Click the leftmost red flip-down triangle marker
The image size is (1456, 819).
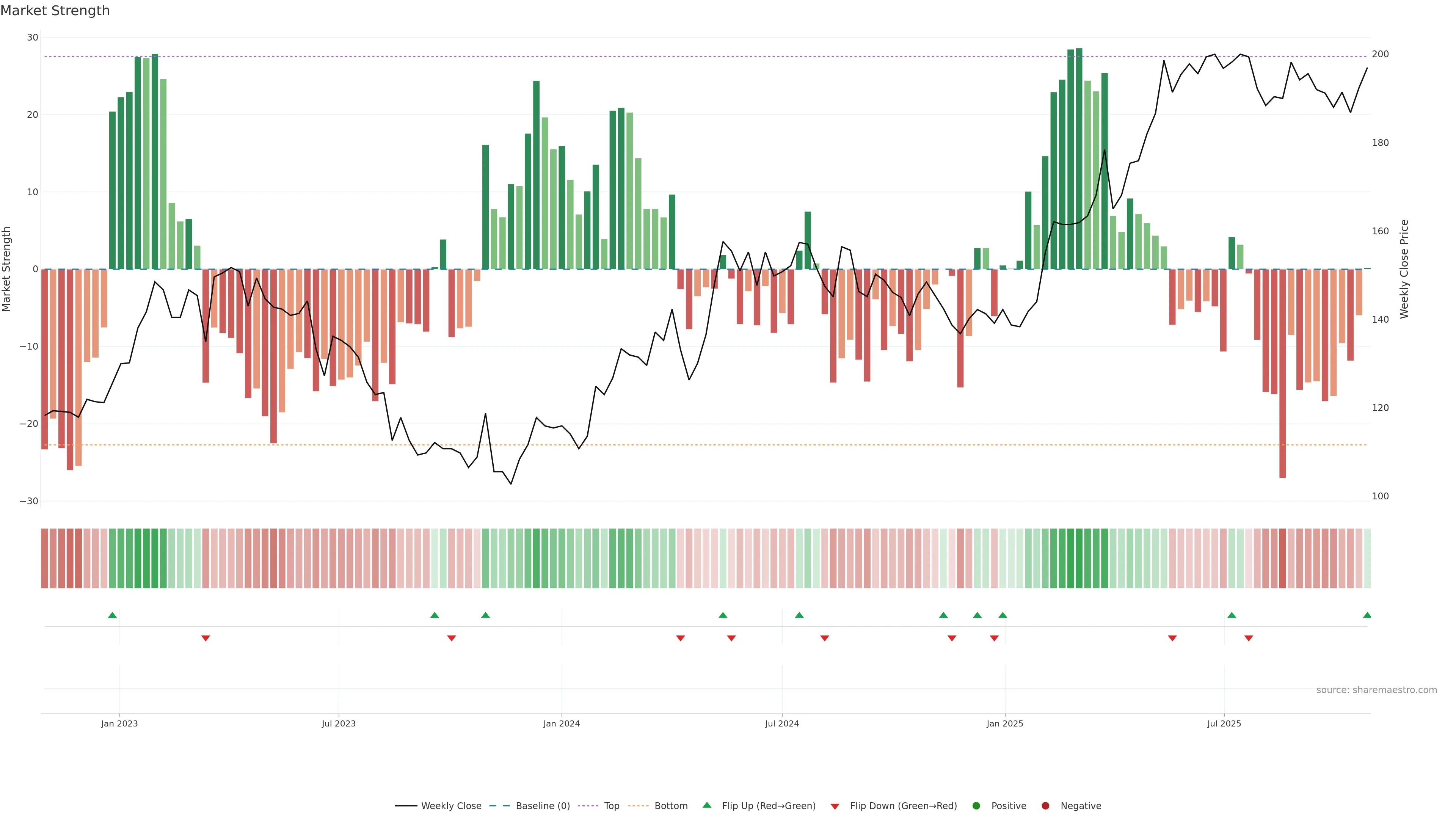(206, 638)
